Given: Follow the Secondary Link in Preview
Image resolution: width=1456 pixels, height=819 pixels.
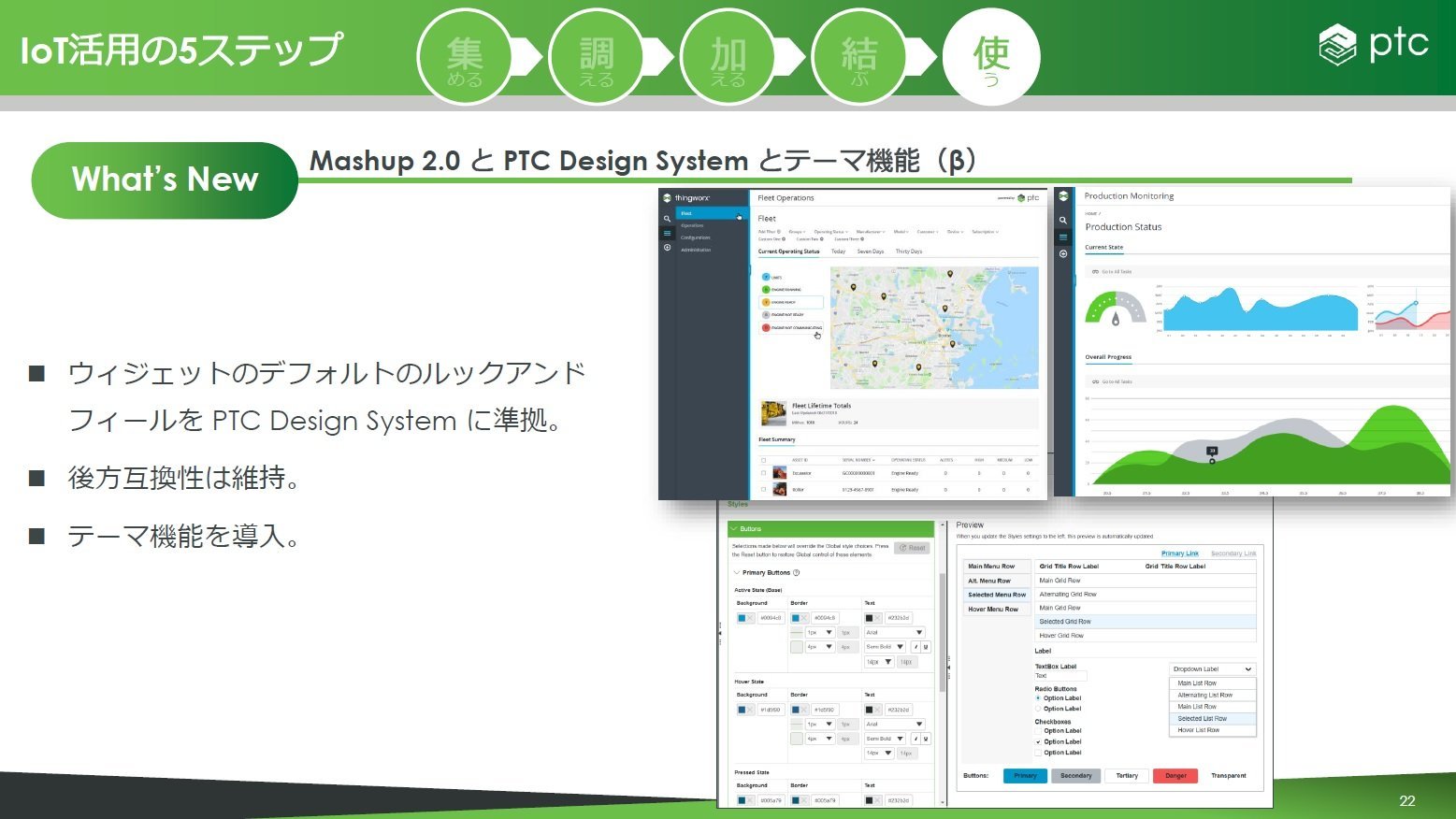Looking at the screenshot, I should point(1233,553).
